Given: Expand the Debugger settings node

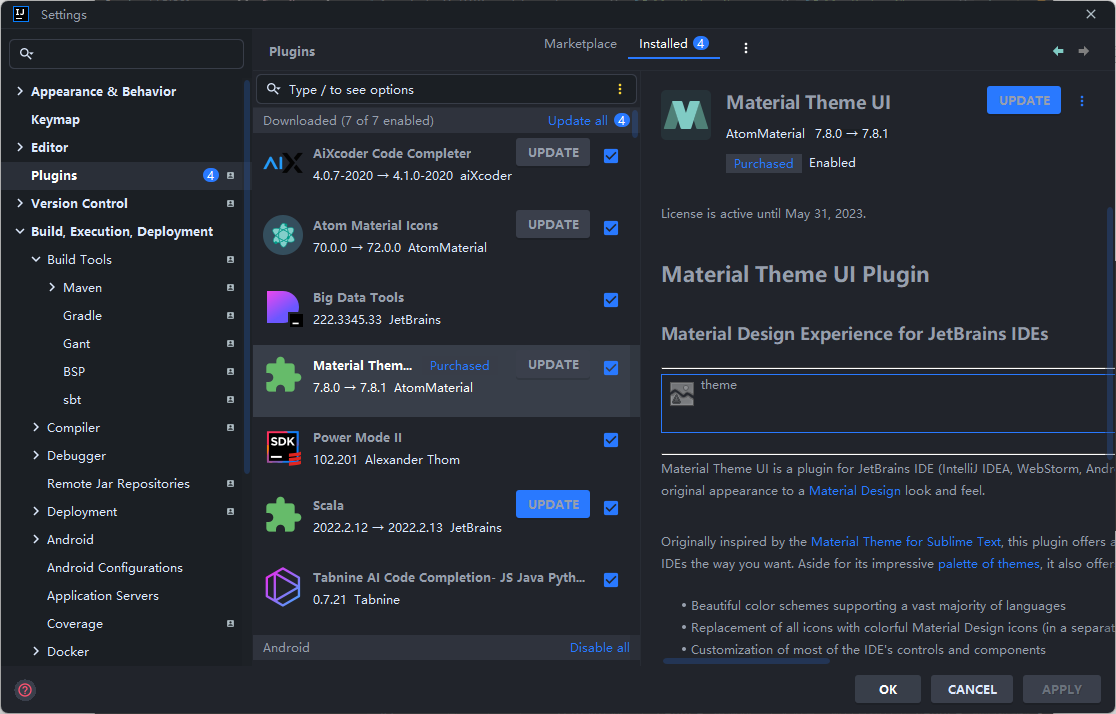Looking at the screenshot, I should point(36,456).
